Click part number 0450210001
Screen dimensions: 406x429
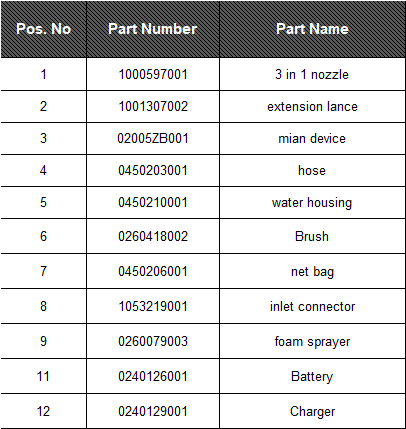[x=153, y=202]
